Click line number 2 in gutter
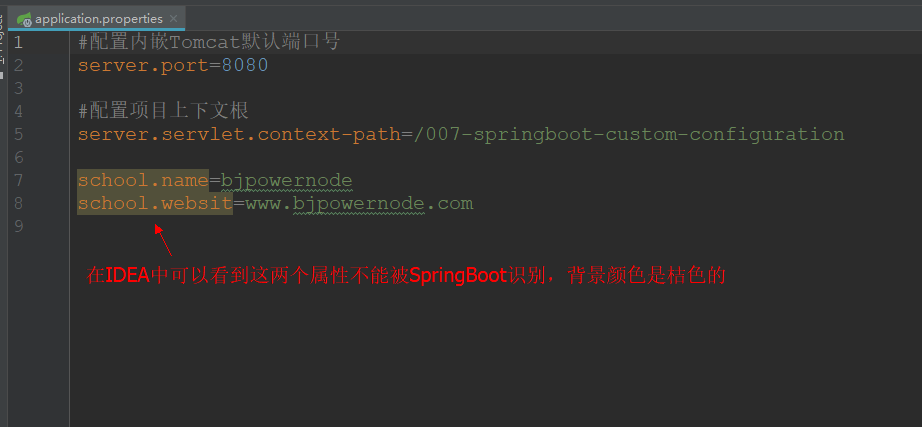 pos(18,65)
